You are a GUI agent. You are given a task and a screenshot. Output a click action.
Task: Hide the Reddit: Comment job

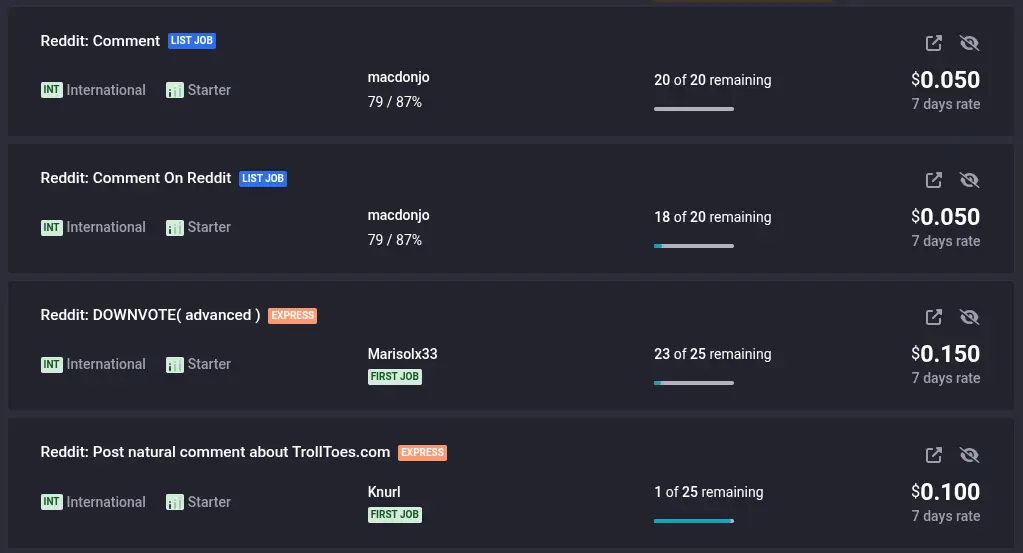(968, 43)
